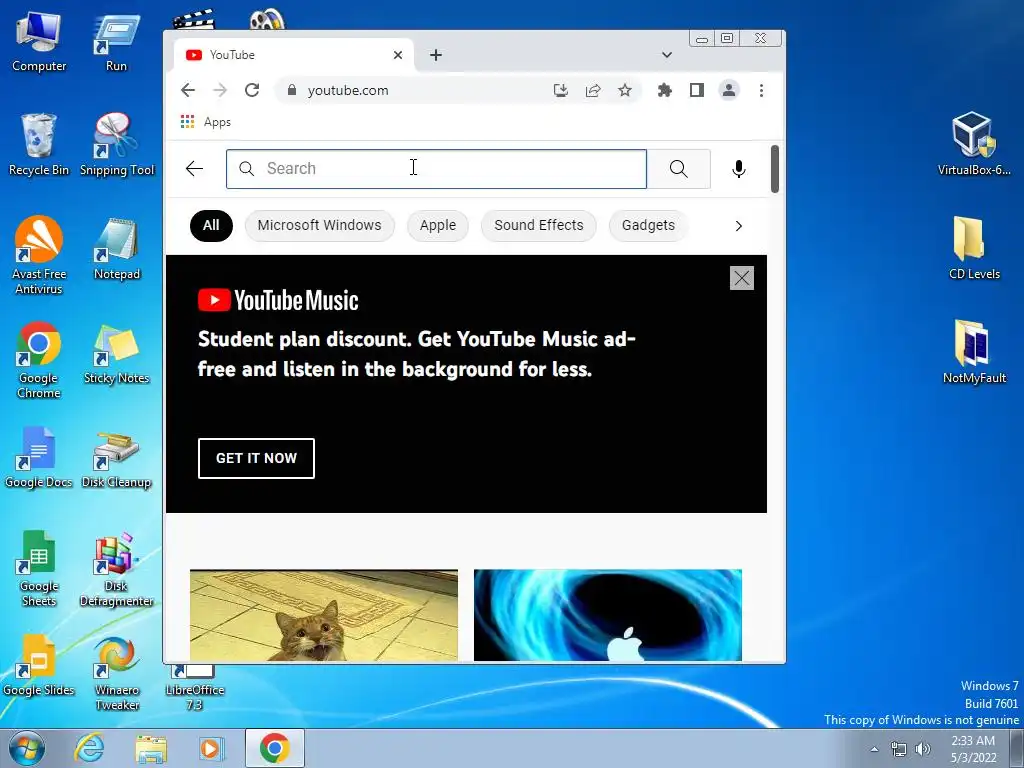Start voice search with microphone
1024x768 pixels.
point(739,169)
